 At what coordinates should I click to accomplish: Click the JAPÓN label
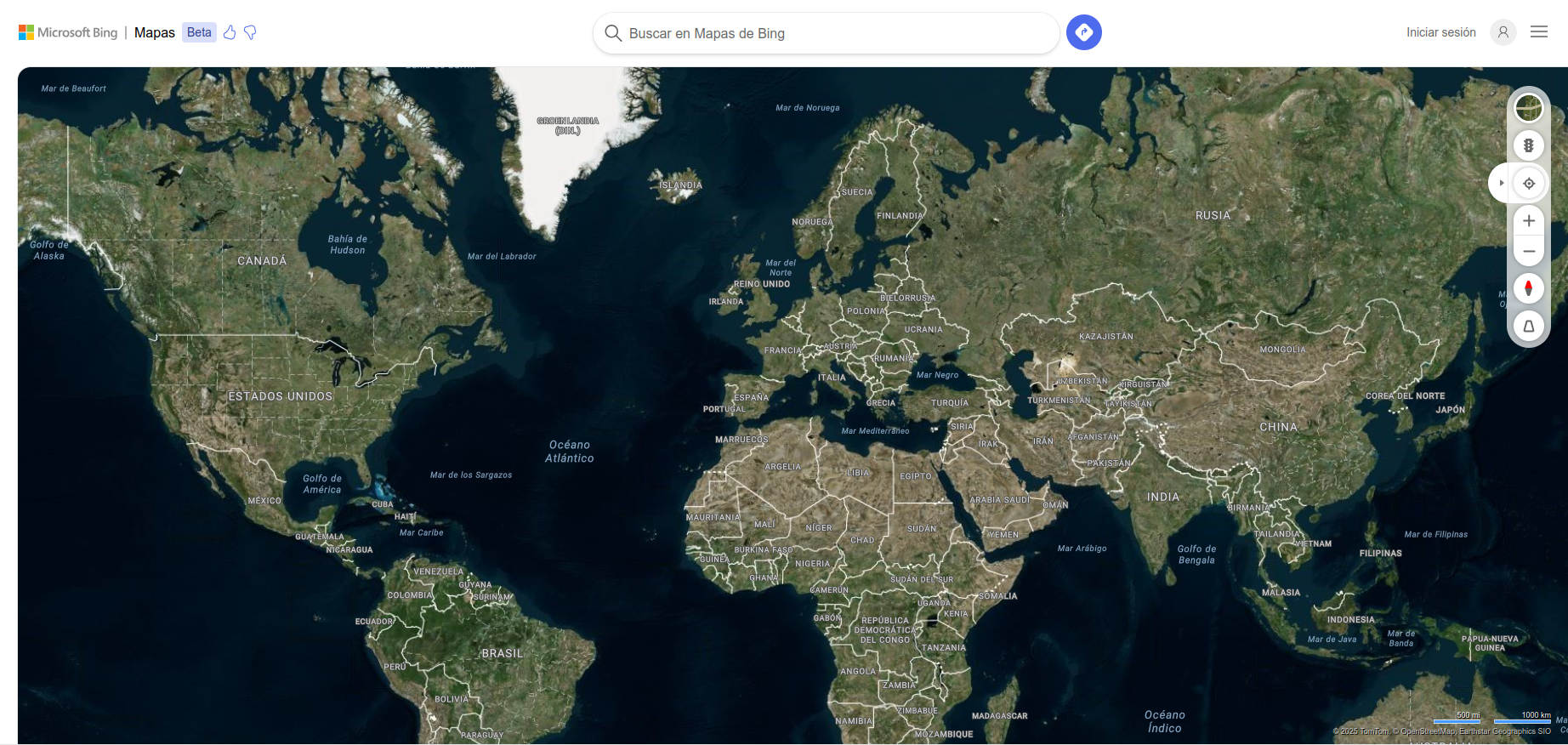coord(1451,410)
